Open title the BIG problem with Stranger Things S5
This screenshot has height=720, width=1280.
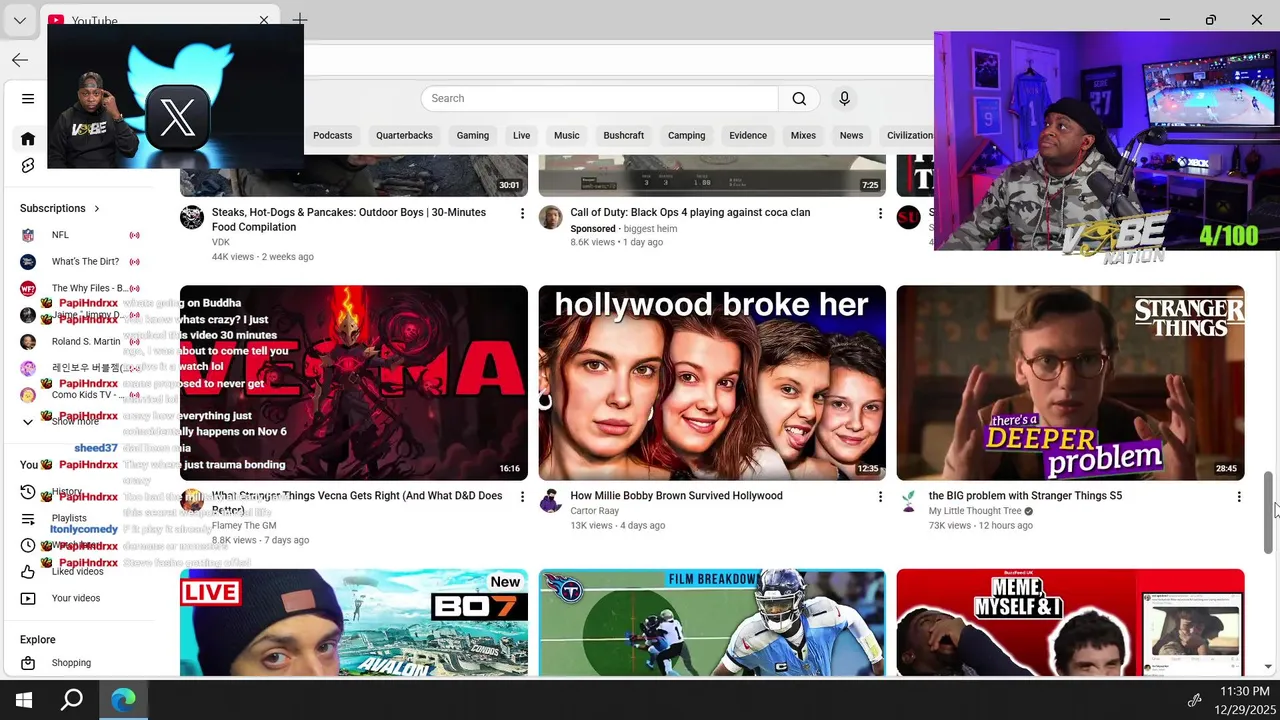[1025, 496]
